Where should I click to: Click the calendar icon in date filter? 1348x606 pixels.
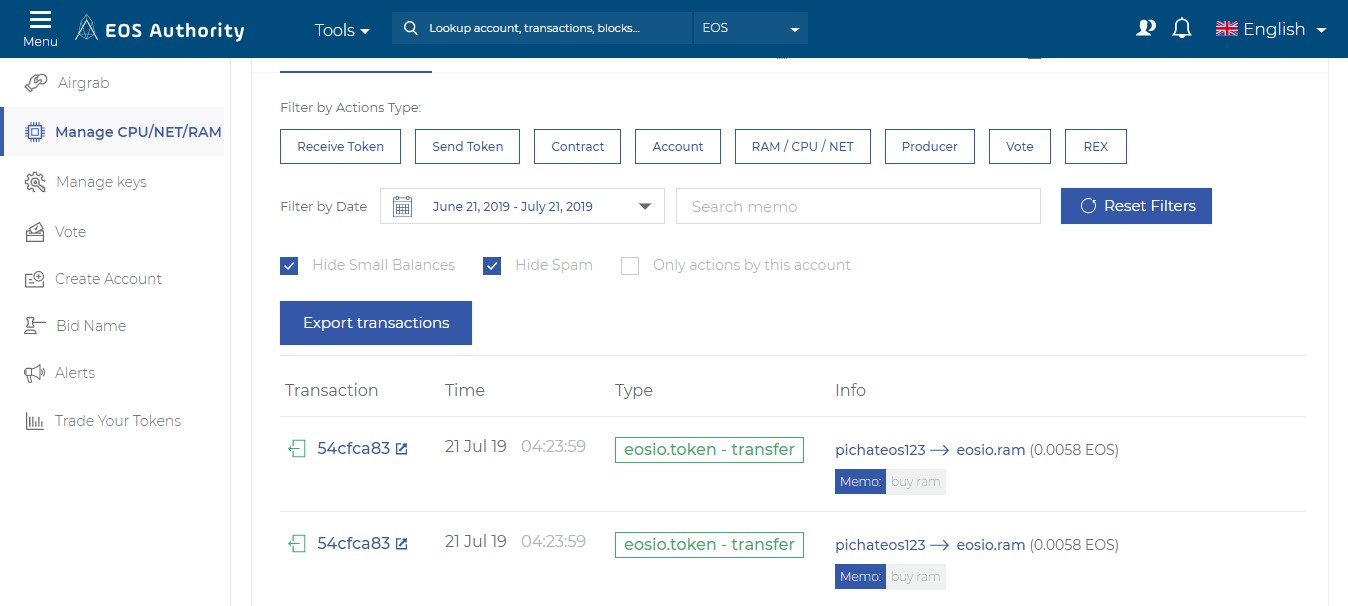pyautogui.click(x=402, y=207)
